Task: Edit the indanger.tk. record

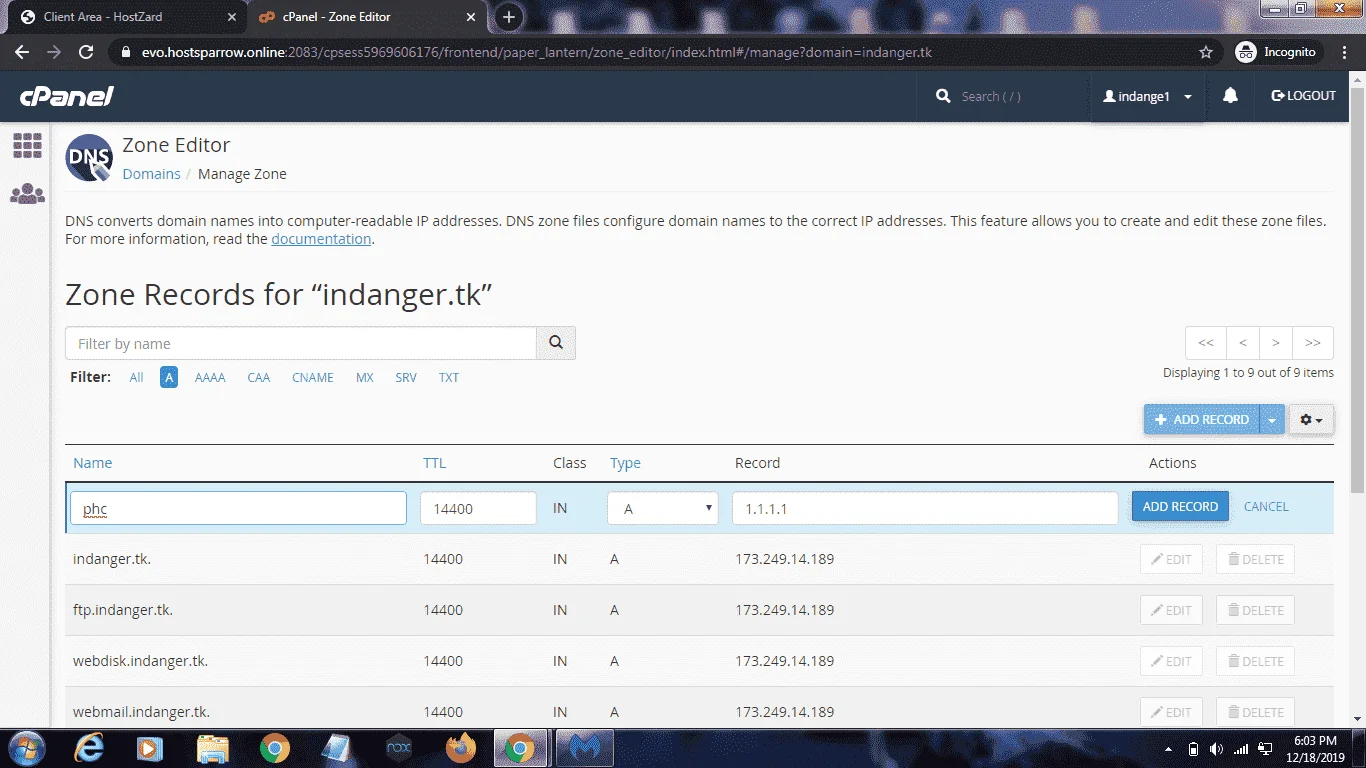Action: (x=1172, y=560)
